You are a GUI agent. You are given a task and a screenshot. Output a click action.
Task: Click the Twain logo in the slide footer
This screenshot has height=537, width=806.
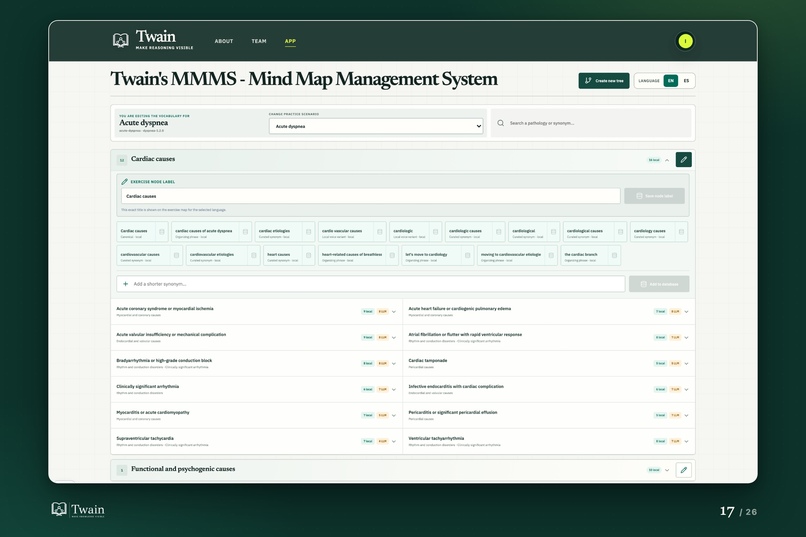click(78, 509)
